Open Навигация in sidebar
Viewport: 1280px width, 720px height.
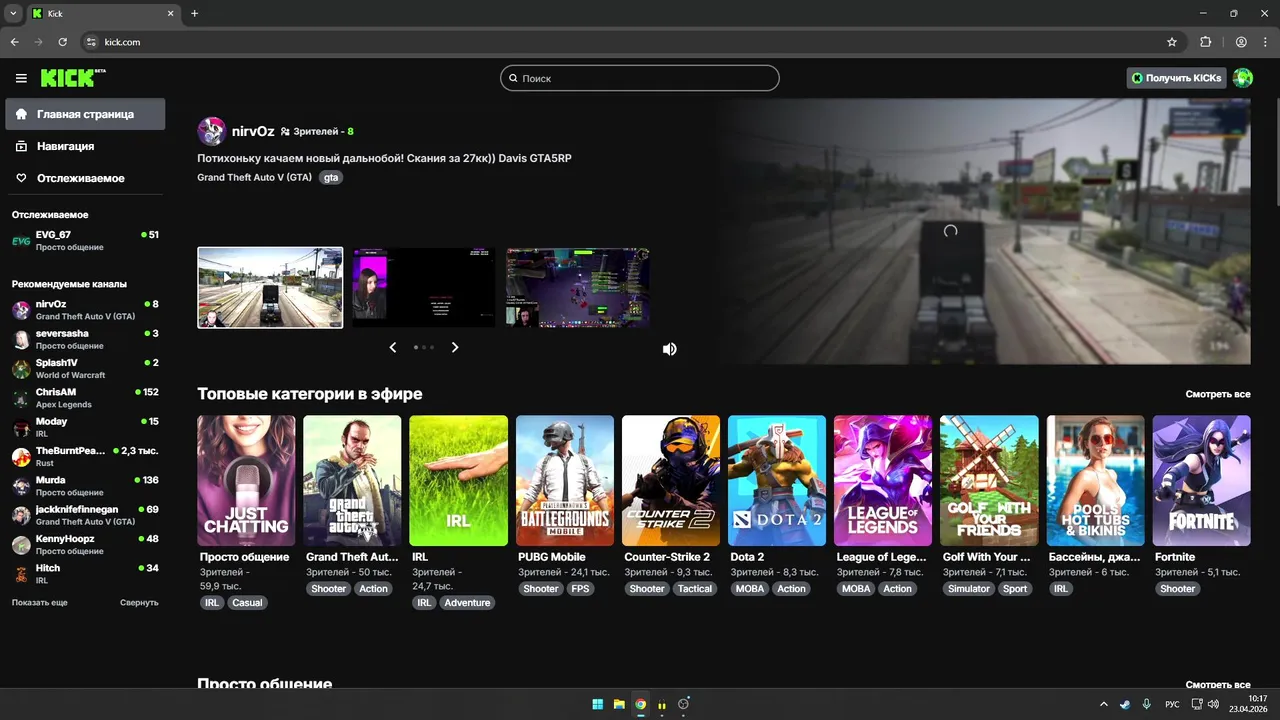[85, 146]
